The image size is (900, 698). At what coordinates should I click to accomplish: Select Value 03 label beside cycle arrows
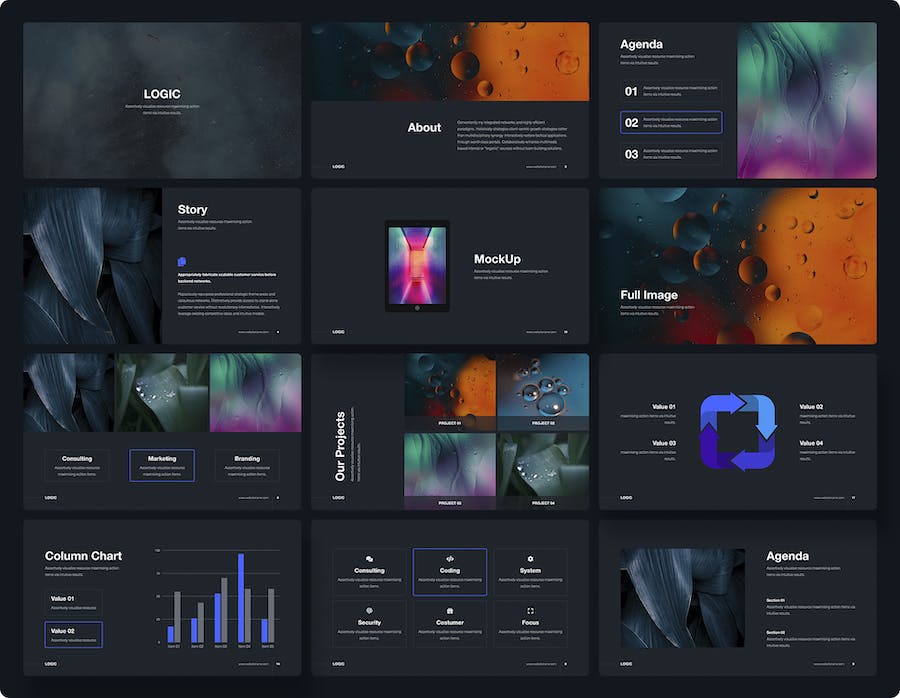pos(664,443)
